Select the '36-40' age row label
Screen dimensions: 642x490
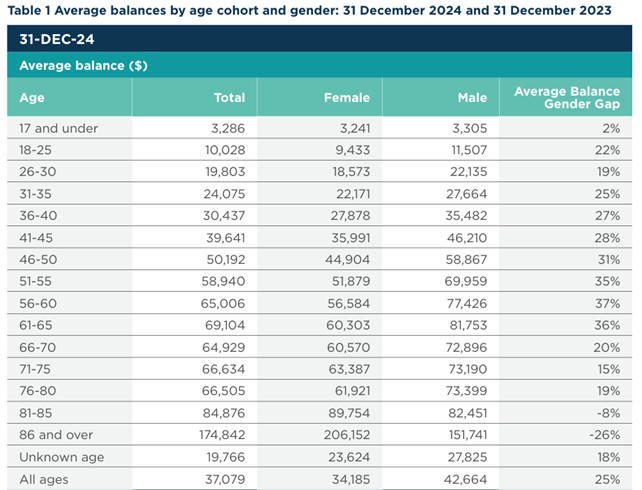coord(38,215)
